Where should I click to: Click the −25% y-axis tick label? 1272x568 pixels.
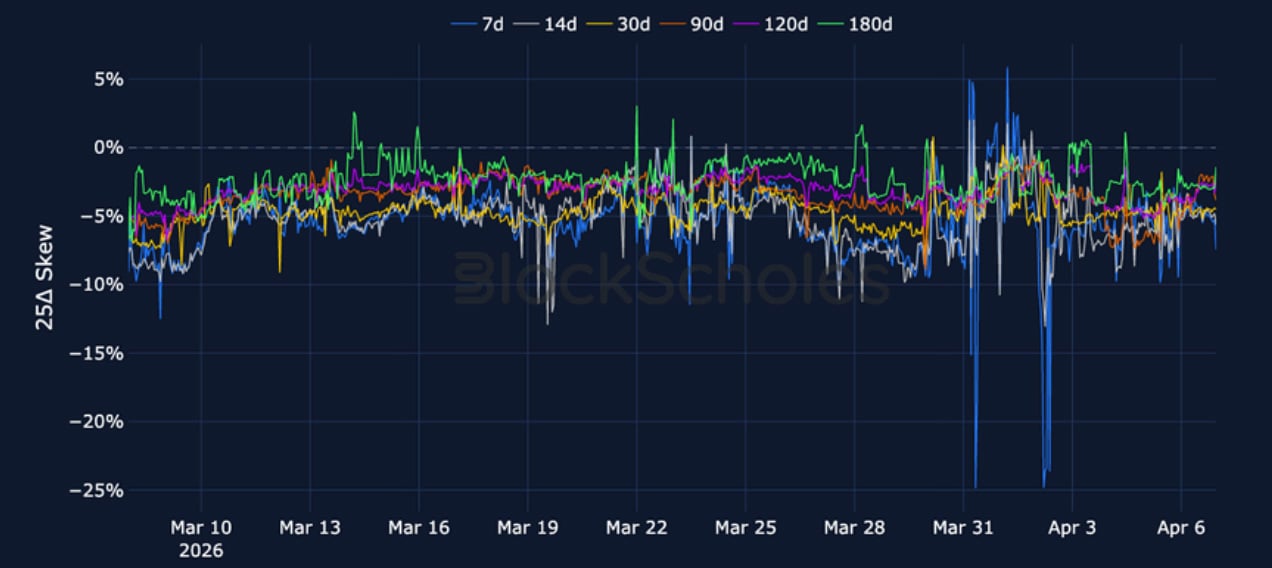point(93,490)
